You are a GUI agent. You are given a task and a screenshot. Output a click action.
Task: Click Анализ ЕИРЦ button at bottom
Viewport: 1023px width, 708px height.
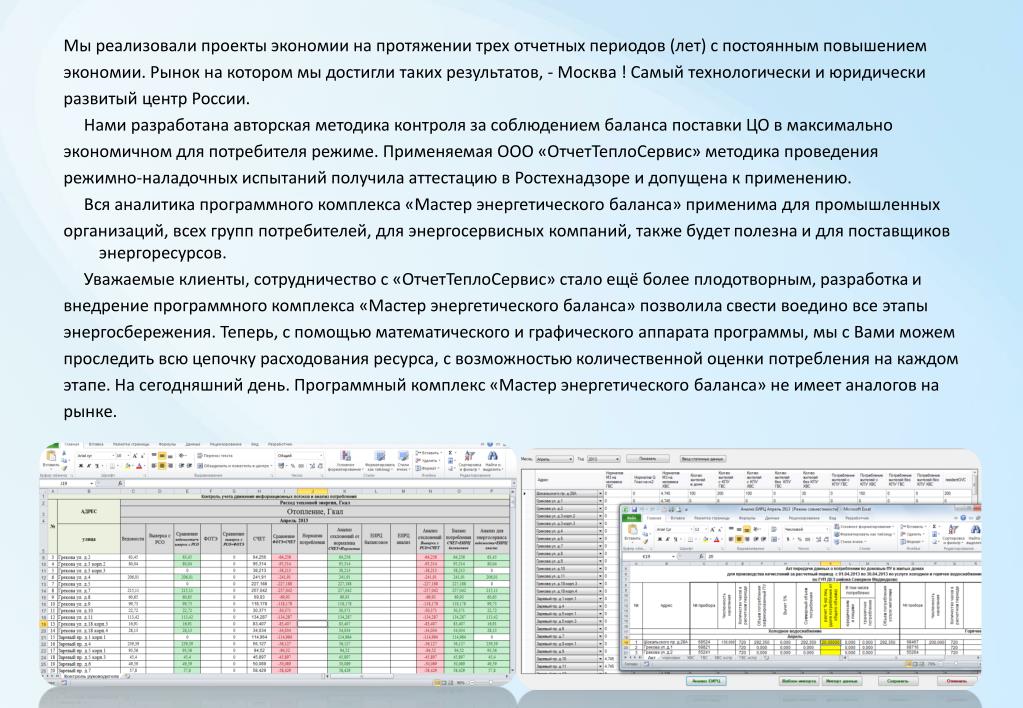(707, 681)
